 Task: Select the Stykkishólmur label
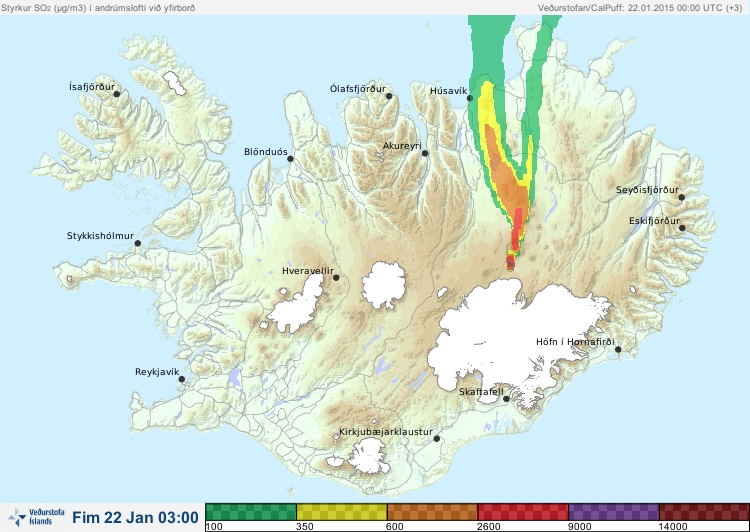click(x=100, y=236)
